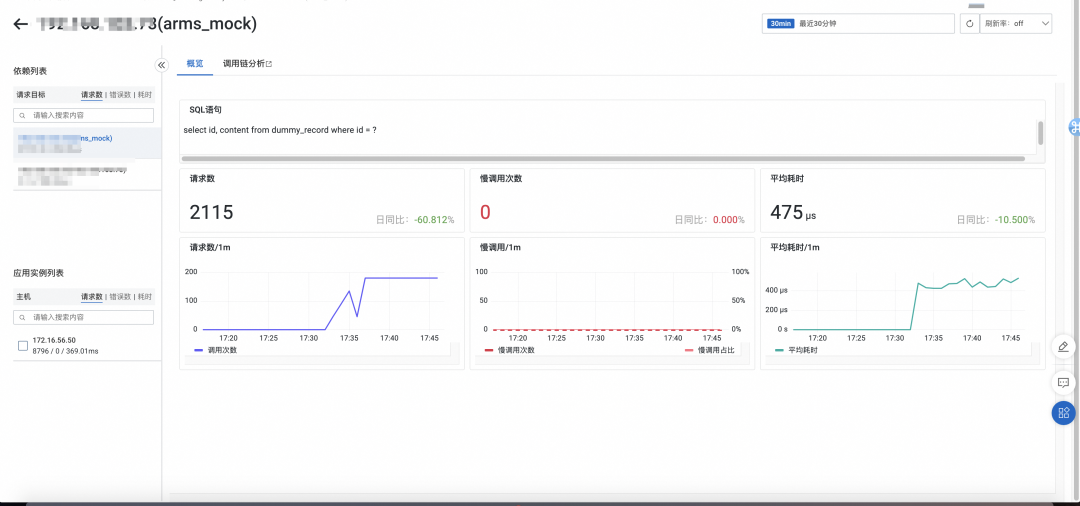Click the back arrow beside the arms_mock title
The width and height of the screenshot is (1080, 506).
coord(20,23)
